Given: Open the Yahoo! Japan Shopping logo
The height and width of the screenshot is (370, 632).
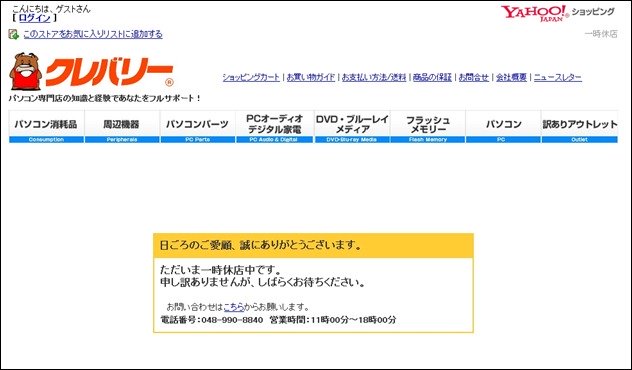Looking at the screenshot, I should click(558, 13).
